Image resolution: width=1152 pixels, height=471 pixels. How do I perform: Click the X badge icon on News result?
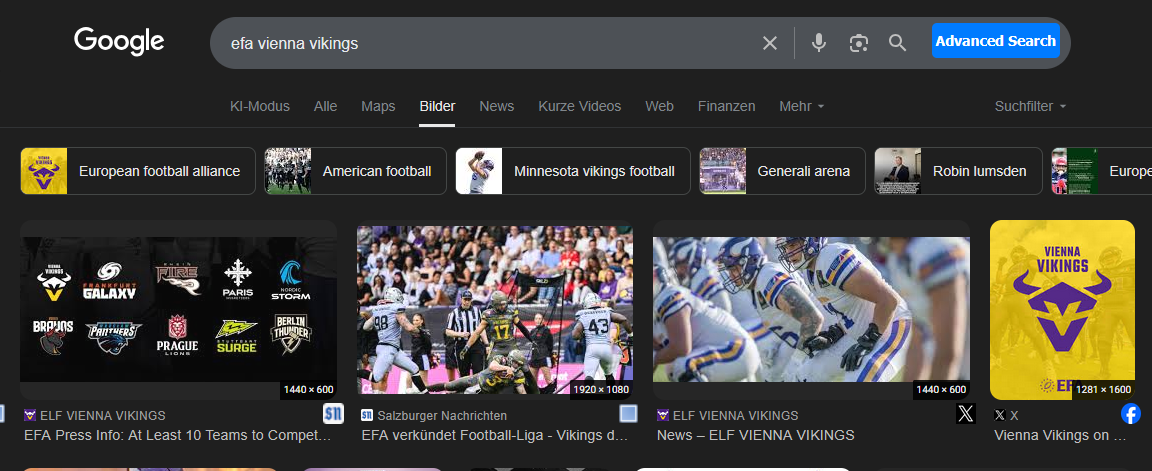966,414
